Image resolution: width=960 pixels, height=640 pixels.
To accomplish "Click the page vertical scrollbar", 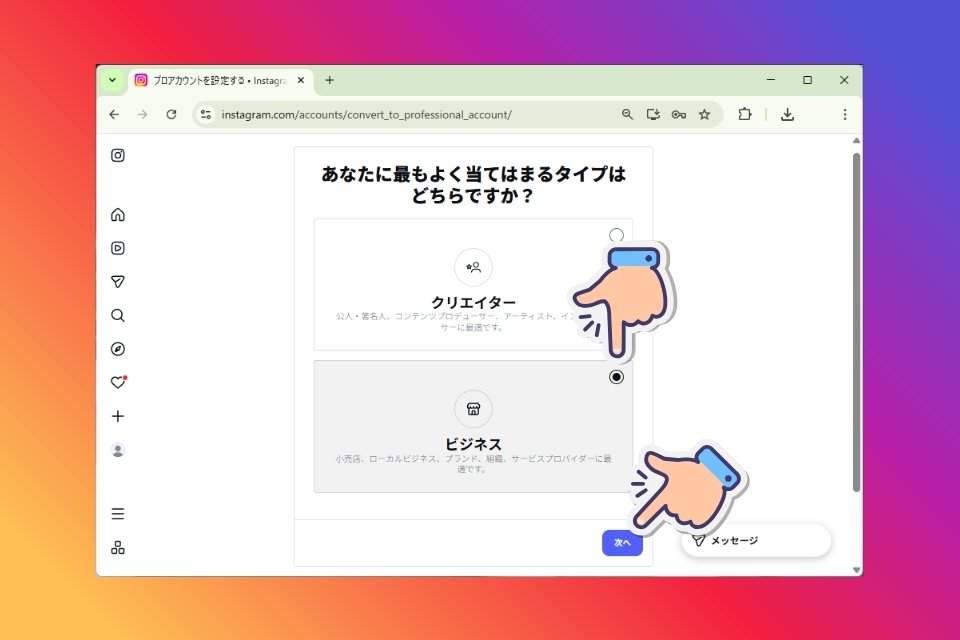I will coord(856,322).
